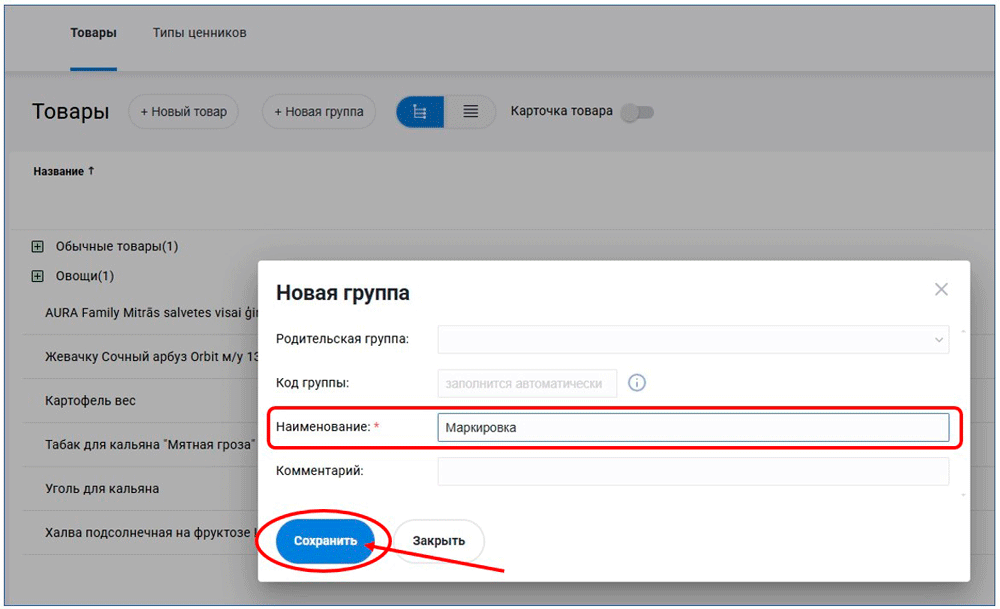Click the + Новая группа button
The height and width of the screenshot is (609, 1000).
click(318, 112)
